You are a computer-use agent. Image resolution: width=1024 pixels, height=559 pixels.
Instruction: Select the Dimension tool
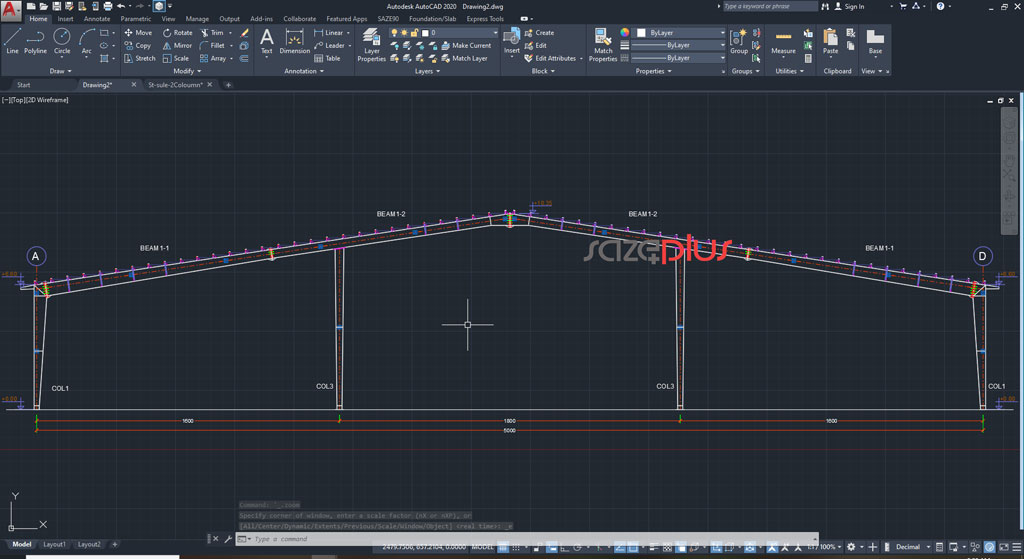[295, 41]
